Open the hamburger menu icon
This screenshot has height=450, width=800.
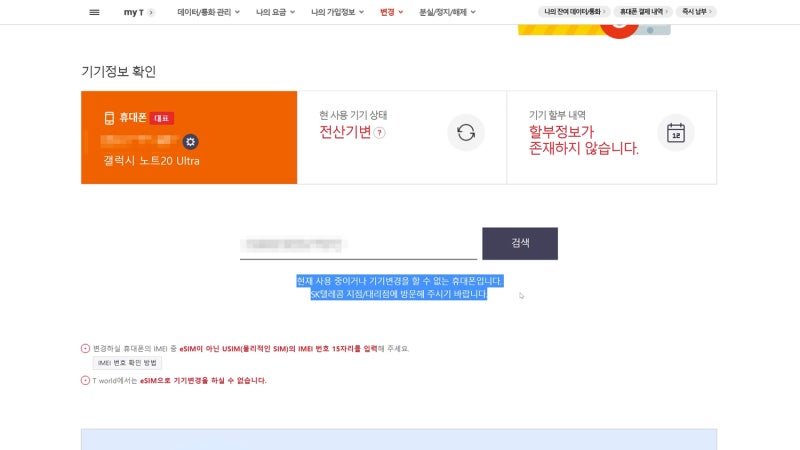tap(94, 12)
